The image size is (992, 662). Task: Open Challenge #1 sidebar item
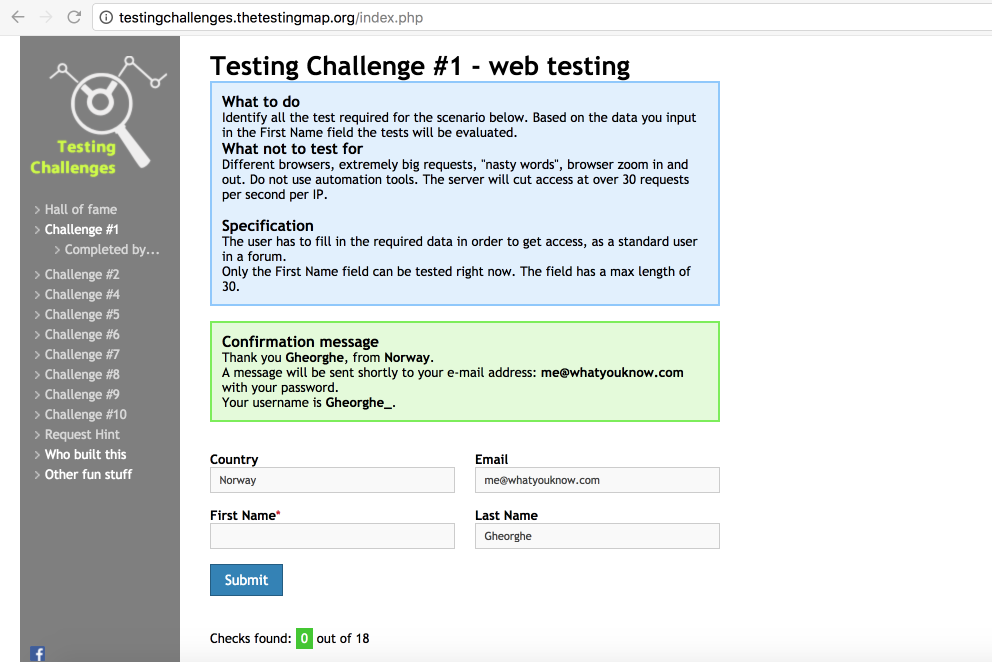(x=82, y=229)
